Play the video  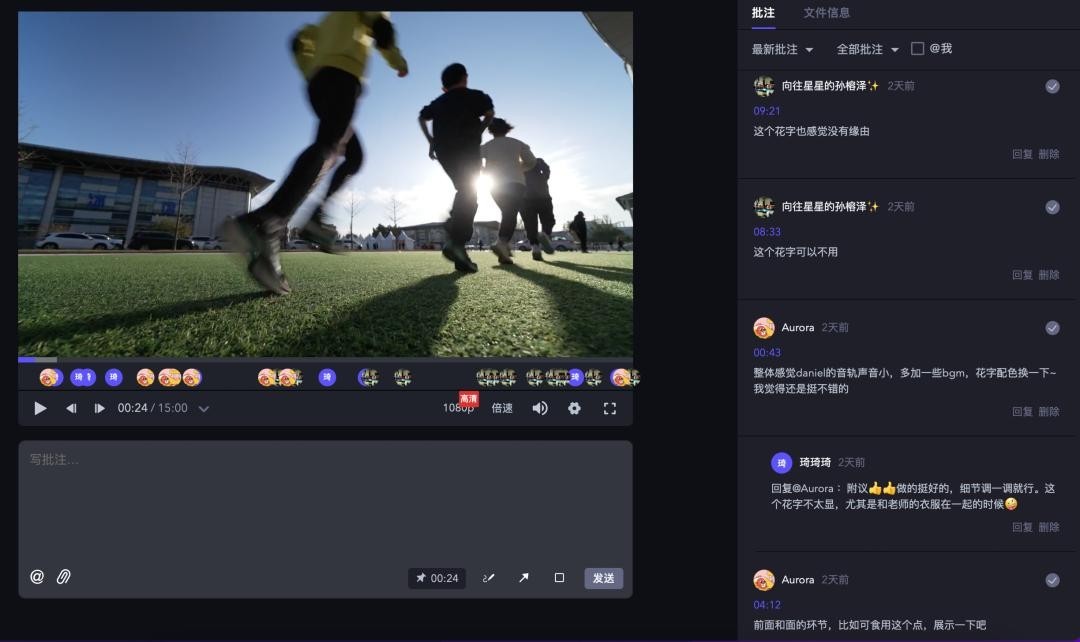40,408
